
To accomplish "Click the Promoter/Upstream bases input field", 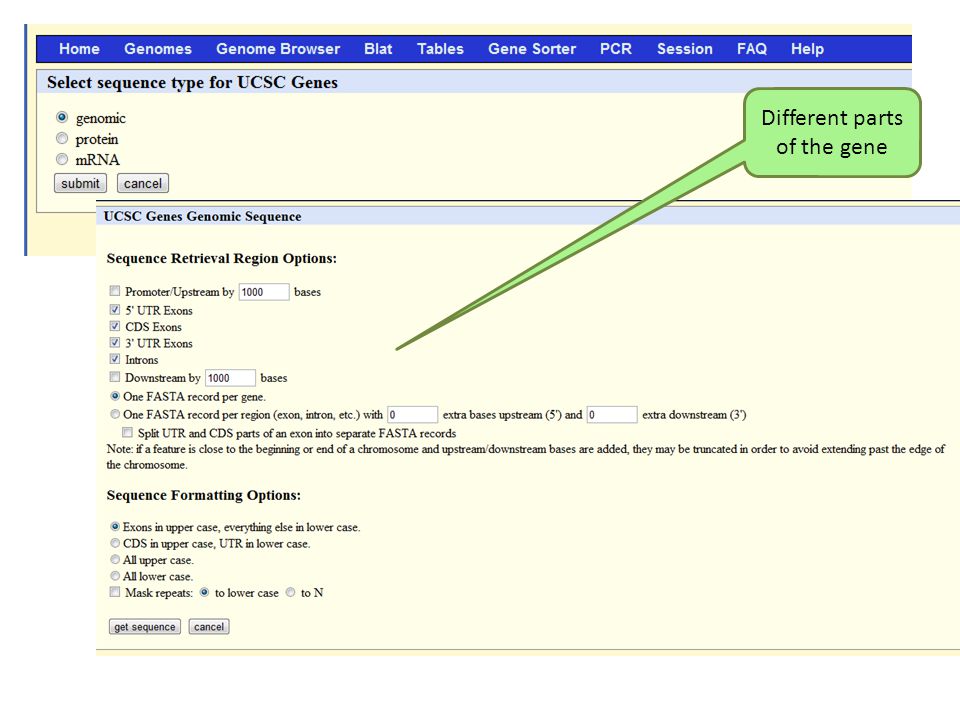I will [264, 292].
